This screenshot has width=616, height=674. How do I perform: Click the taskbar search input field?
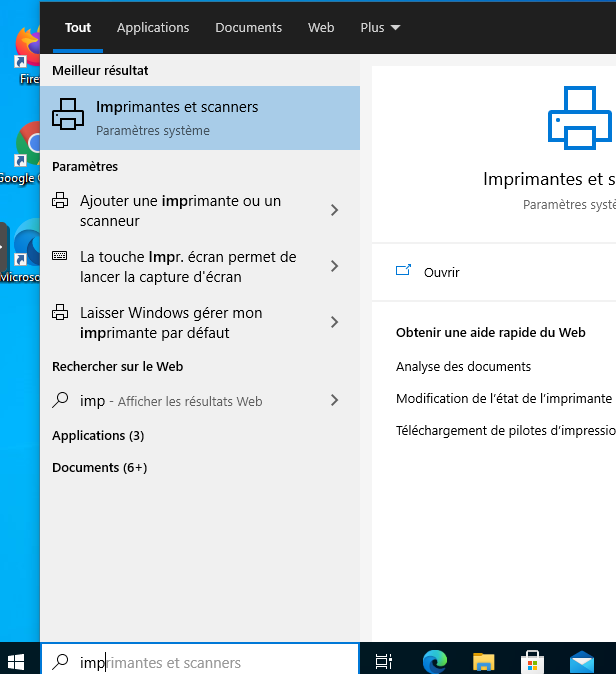(200, 659)
